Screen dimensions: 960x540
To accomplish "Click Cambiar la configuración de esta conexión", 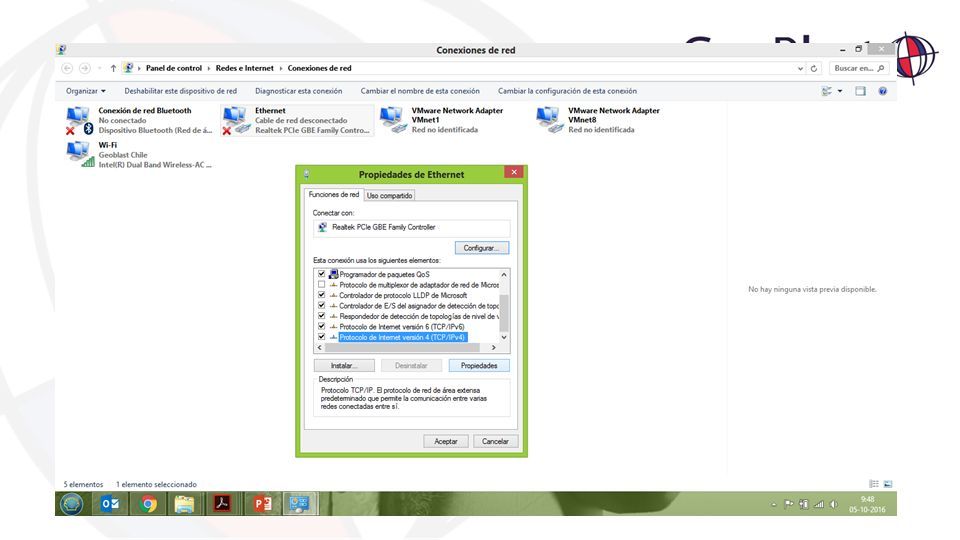I will [568, 91].
